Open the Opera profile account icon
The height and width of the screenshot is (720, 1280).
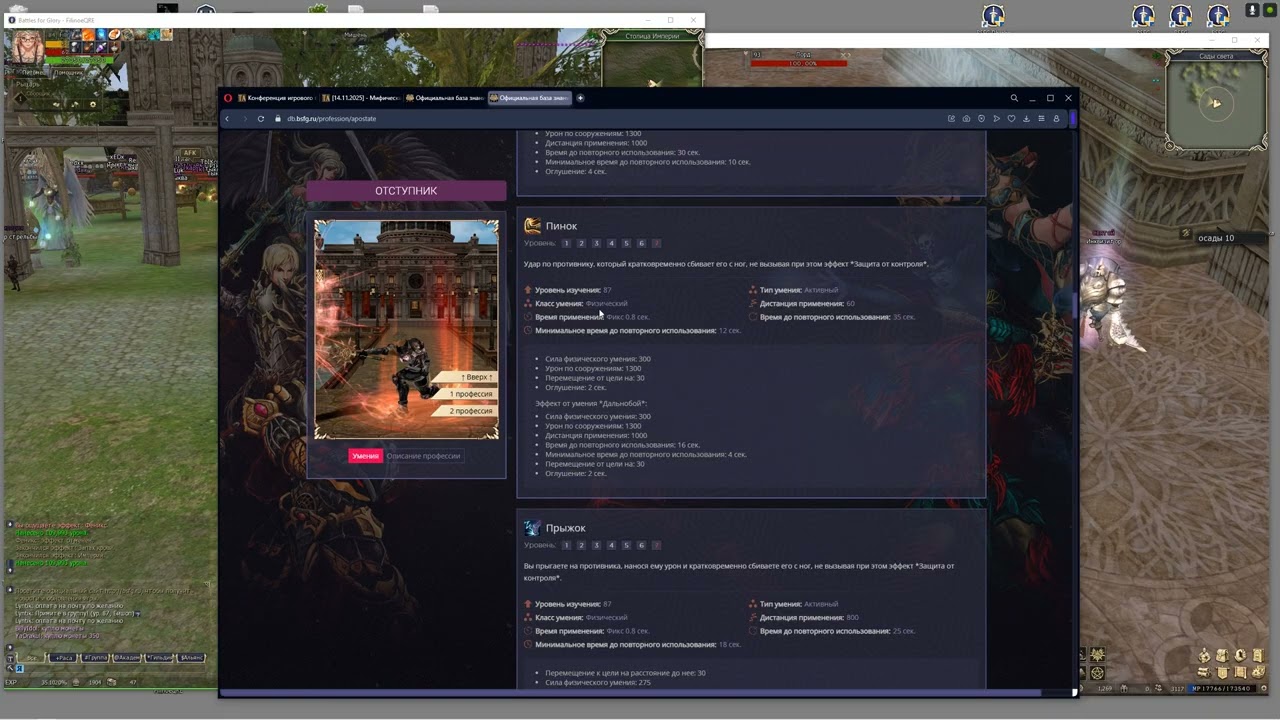(x=1056, y=119)
